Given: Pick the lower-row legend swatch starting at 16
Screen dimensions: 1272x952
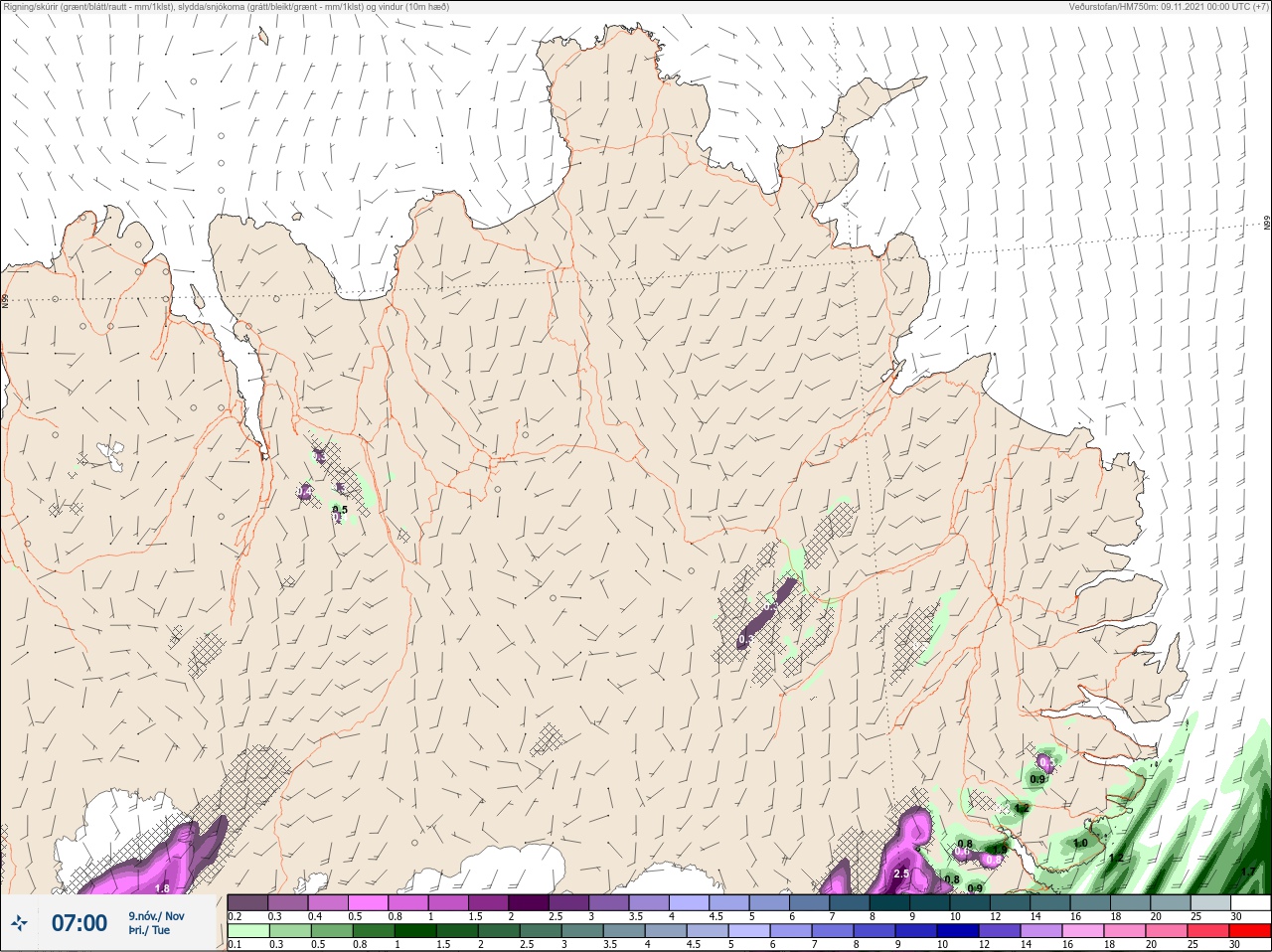Looking at the screenshot, I should coord(1082,931).
